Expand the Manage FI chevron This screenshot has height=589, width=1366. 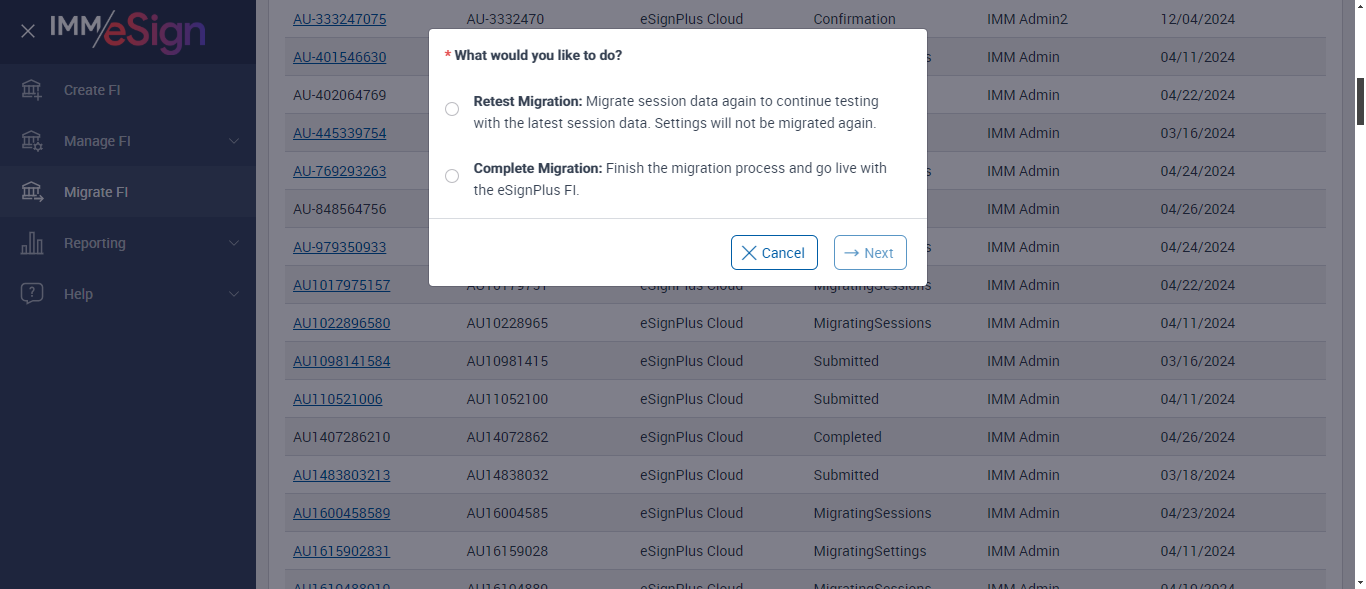click(234, 141)
